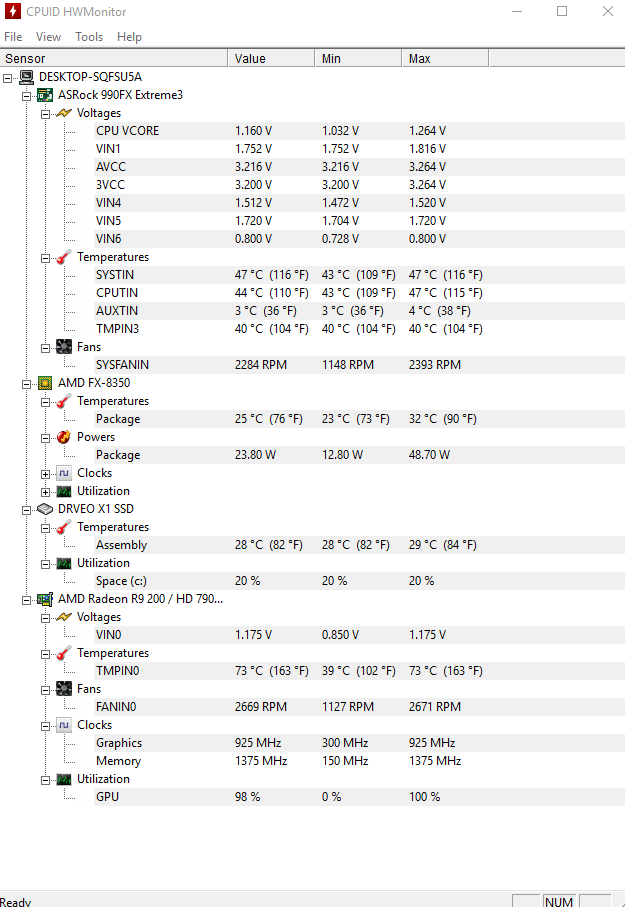Click the HWMonitor lightning icon in title bar
625x907 pixels.
tap(13, 11)
